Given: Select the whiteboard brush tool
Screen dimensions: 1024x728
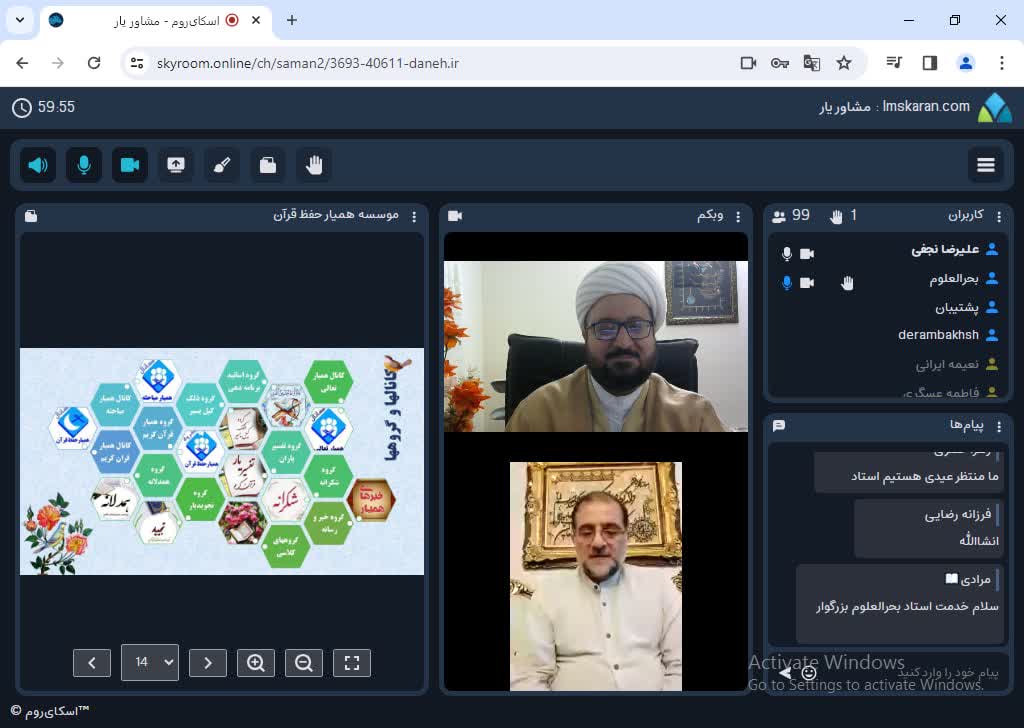Looking at the screenshot, I should (222, 165).
